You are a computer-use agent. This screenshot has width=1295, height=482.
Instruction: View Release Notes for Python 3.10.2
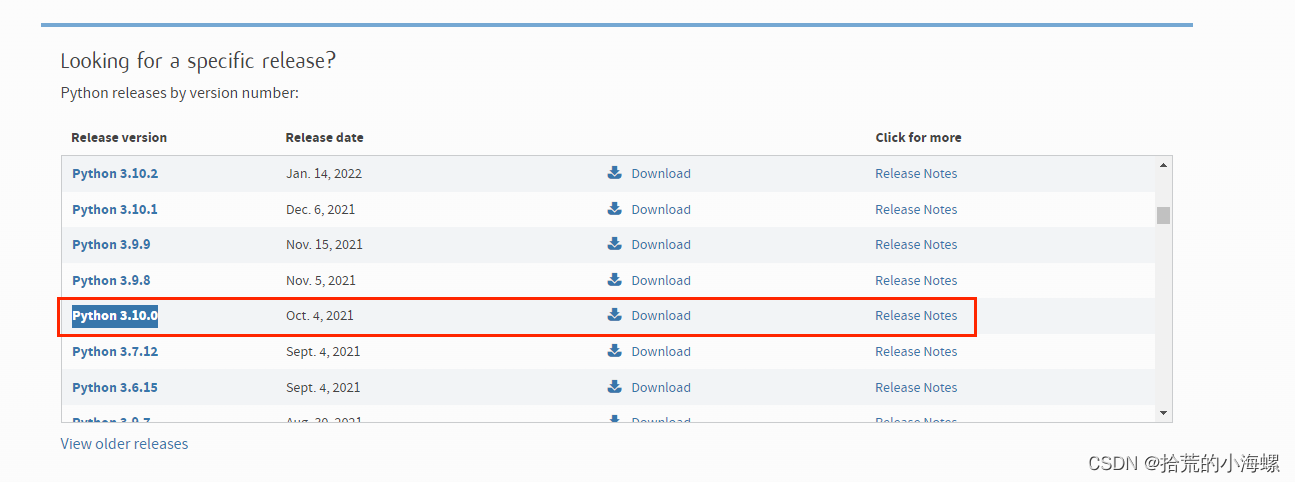click(916, 173)
